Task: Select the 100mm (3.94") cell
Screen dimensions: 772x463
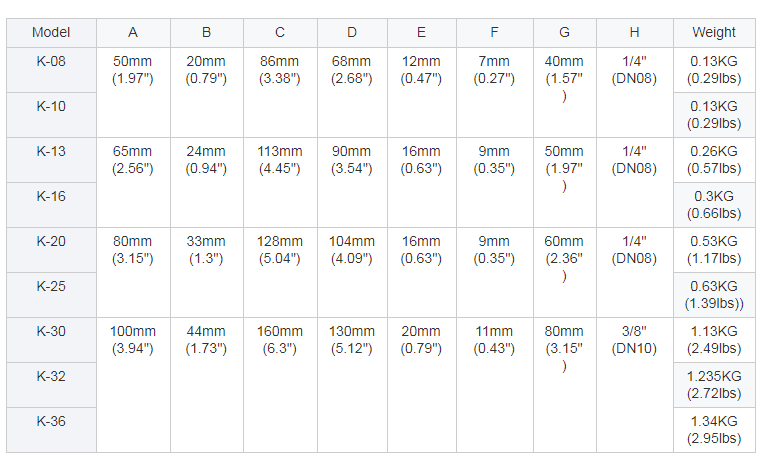Action: pyautogui.click(x=133, y=340)
